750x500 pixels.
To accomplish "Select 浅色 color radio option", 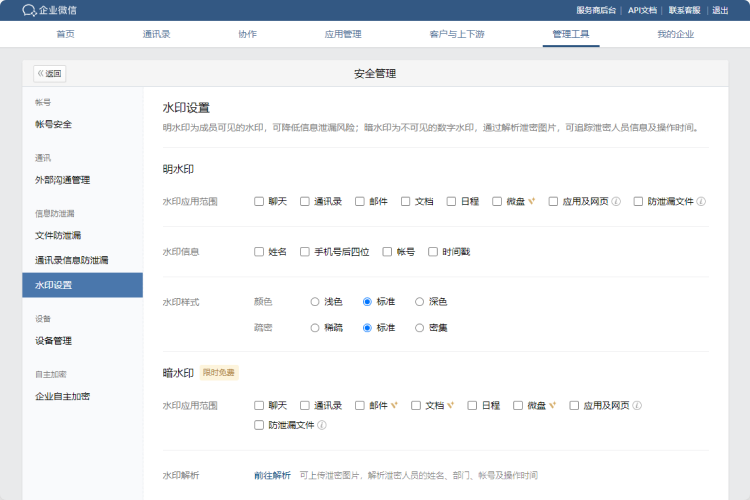I will coord(315,301).
